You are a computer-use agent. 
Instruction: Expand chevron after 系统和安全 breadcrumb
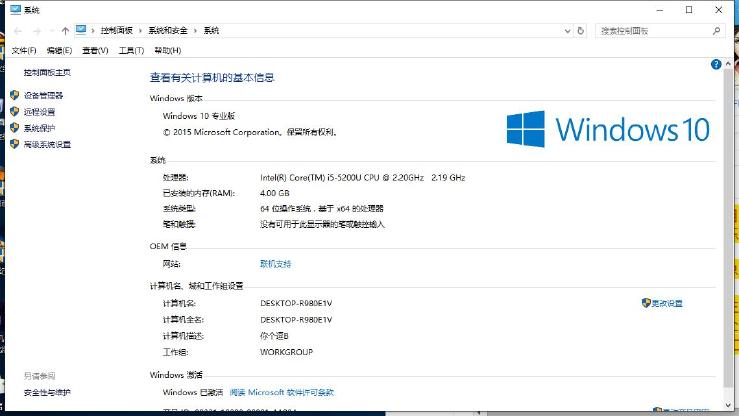coord(195,31)
